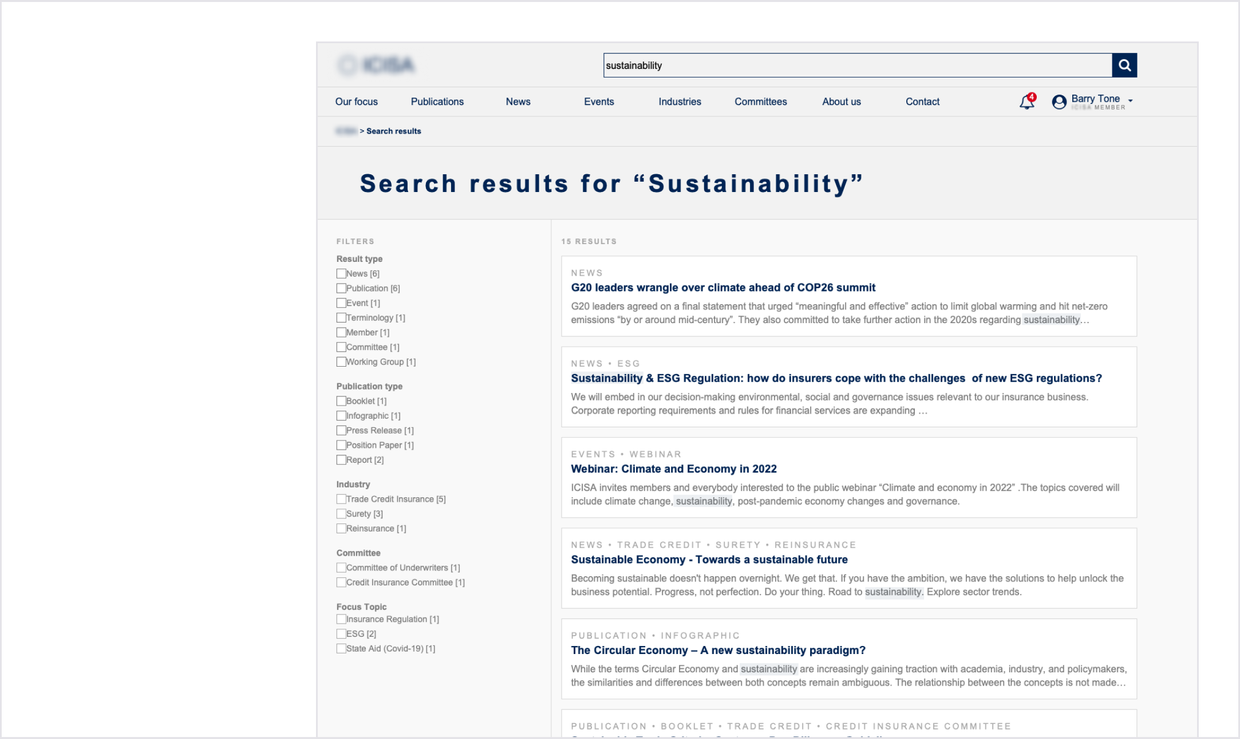
Task: Check the Press Release publication type filter
Action: pyautogui.click(x=341, y=430)
